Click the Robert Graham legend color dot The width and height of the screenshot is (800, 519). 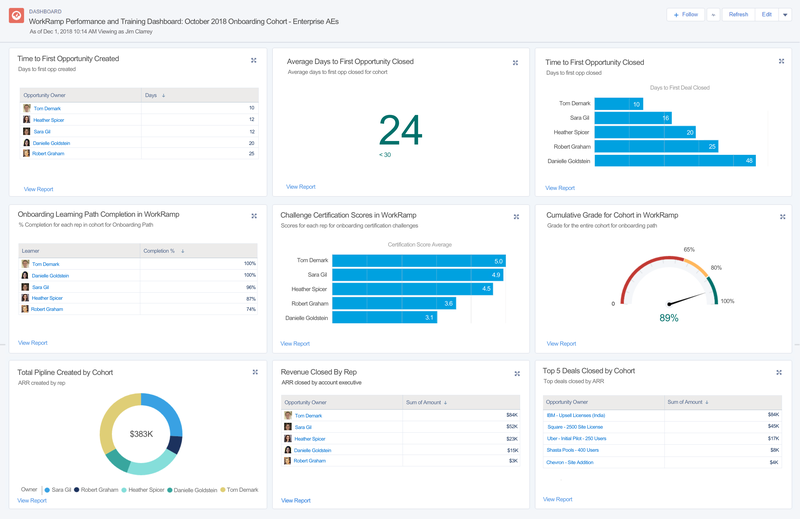(x=77, y=490)
